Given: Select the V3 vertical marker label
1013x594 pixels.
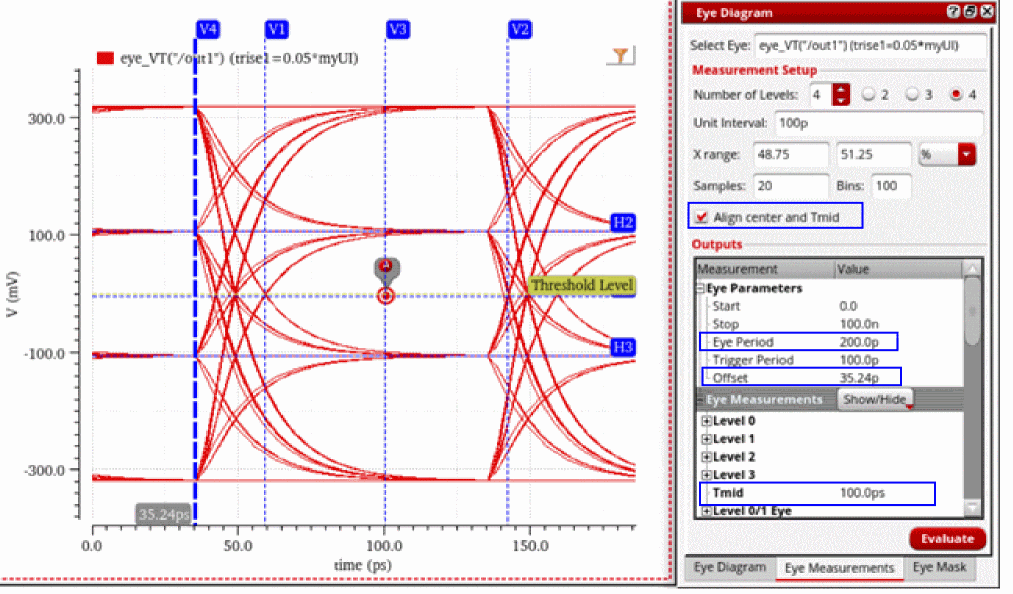Looking at the screenshot, I should pos(398,29).
